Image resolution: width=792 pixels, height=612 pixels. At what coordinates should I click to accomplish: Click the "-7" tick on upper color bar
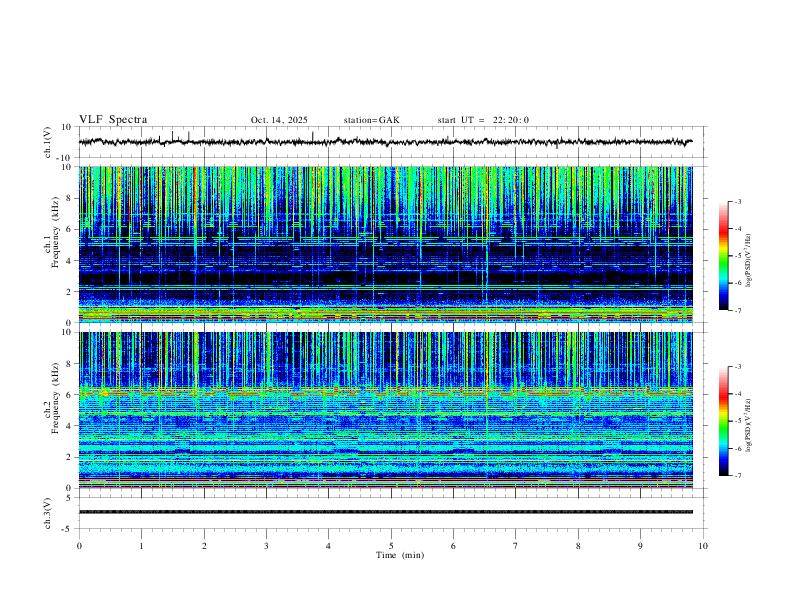737,310
